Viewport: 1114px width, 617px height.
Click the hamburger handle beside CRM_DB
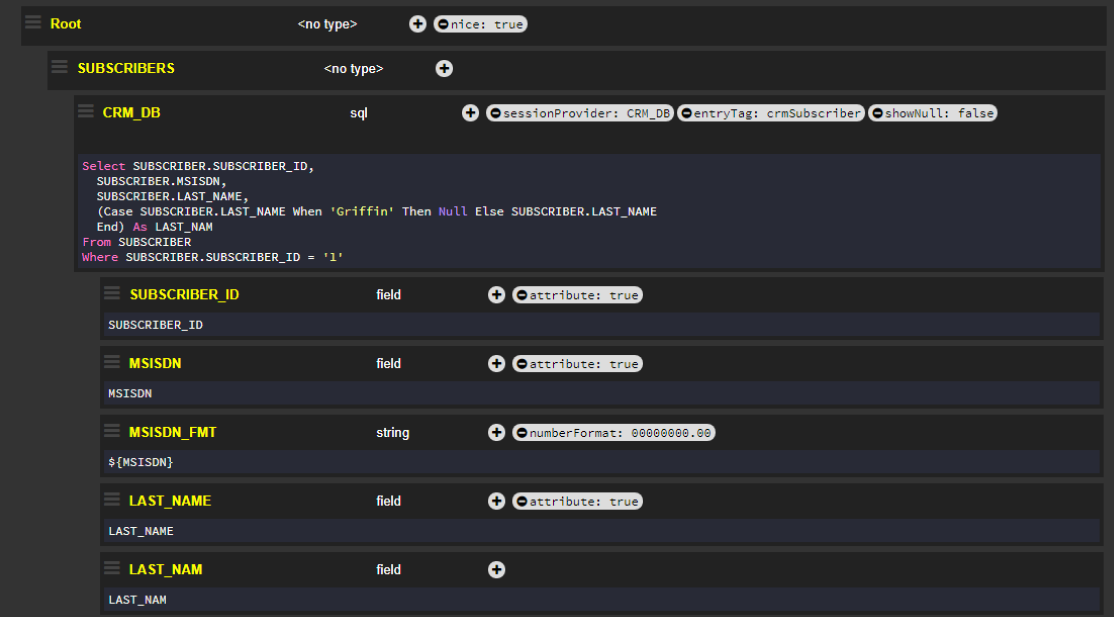[86, 112]
